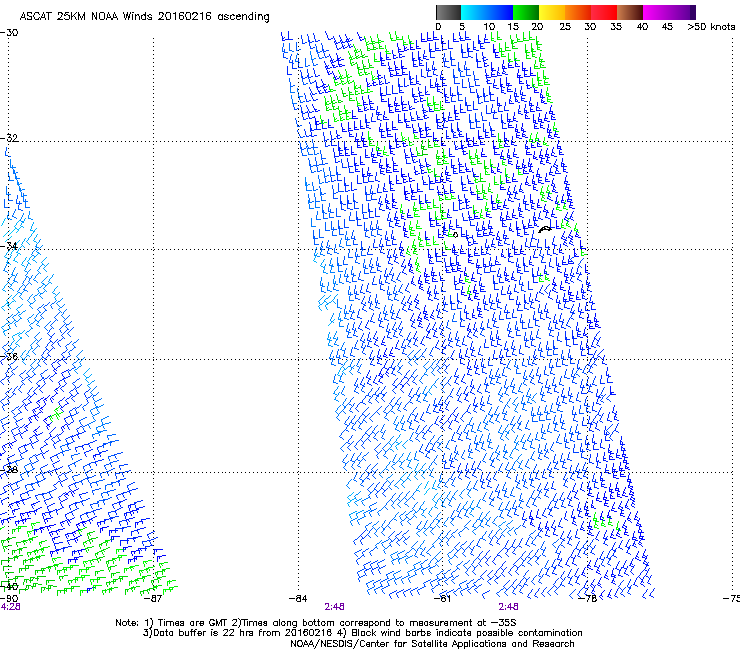
Task: Click the 'Times are GMT' note line
Action: (x=316, y=623)
